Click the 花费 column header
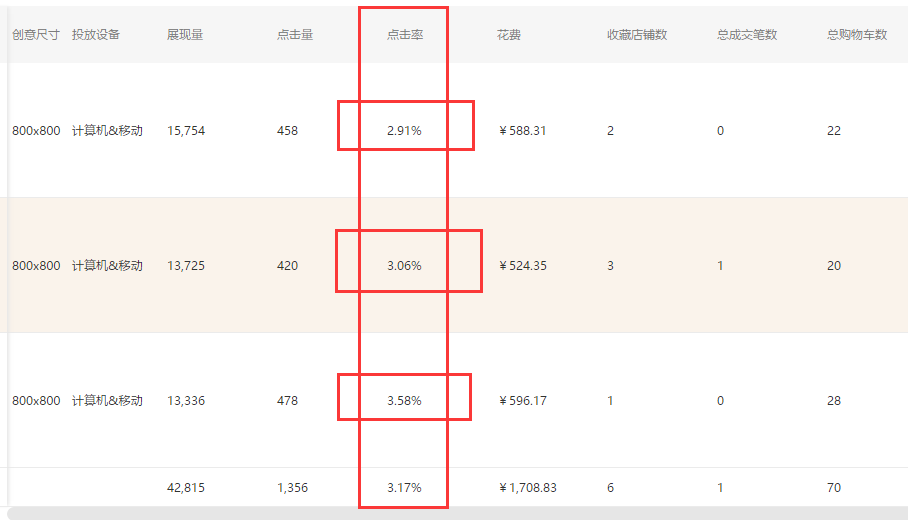This screenshot has width=908, height=520. click(x=509, y=35)
